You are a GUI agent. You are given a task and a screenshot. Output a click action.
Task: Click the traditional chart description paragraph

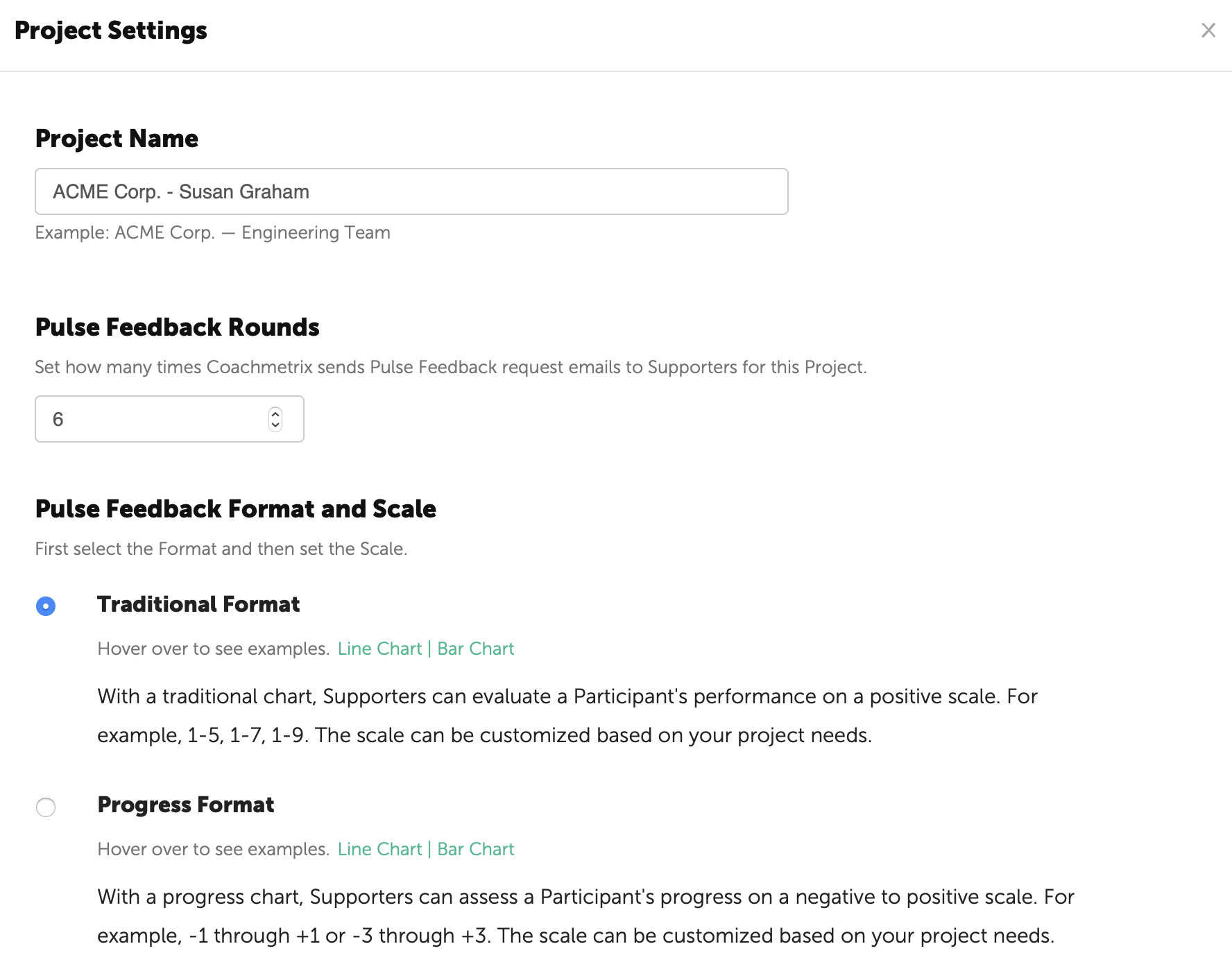[x=567, y=716]
